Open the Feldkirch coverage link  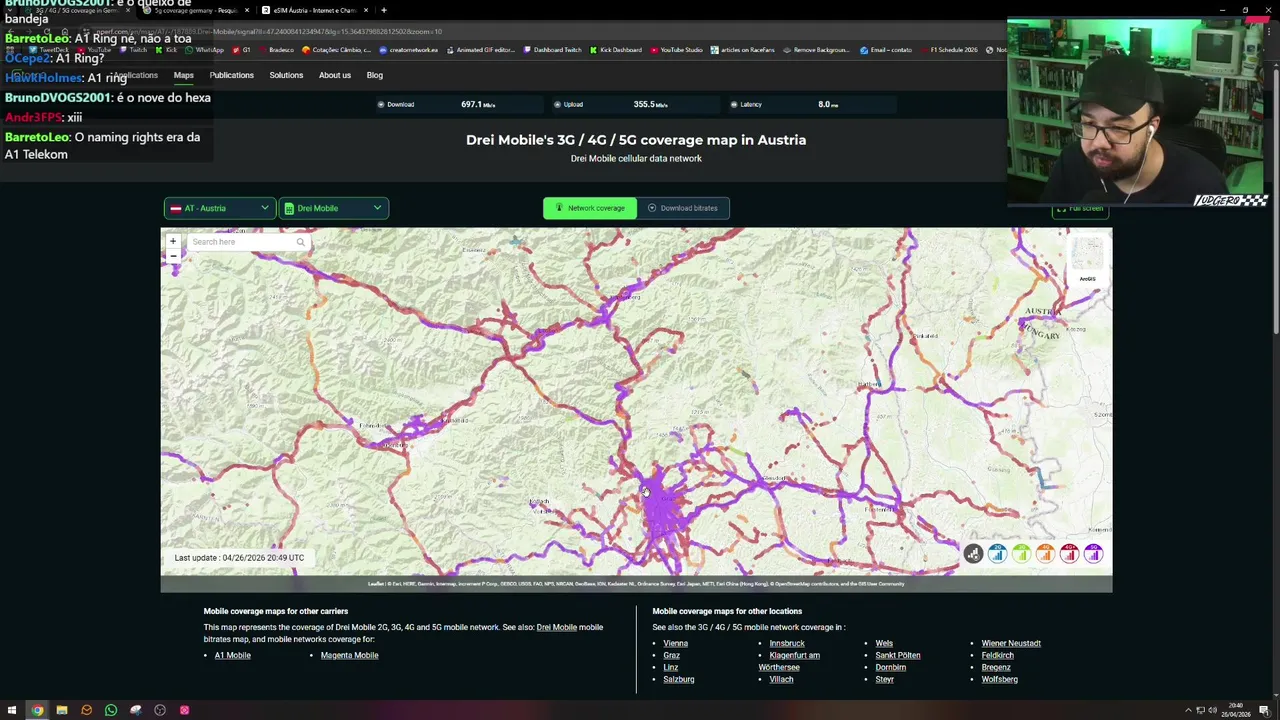tap(998, 655)
